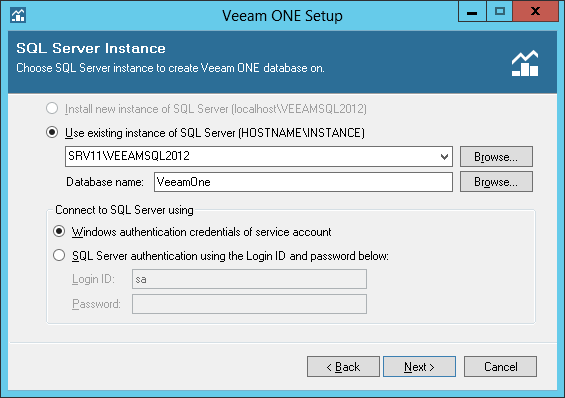Maximize the Veeam ONE Setup window

[500, 12]
